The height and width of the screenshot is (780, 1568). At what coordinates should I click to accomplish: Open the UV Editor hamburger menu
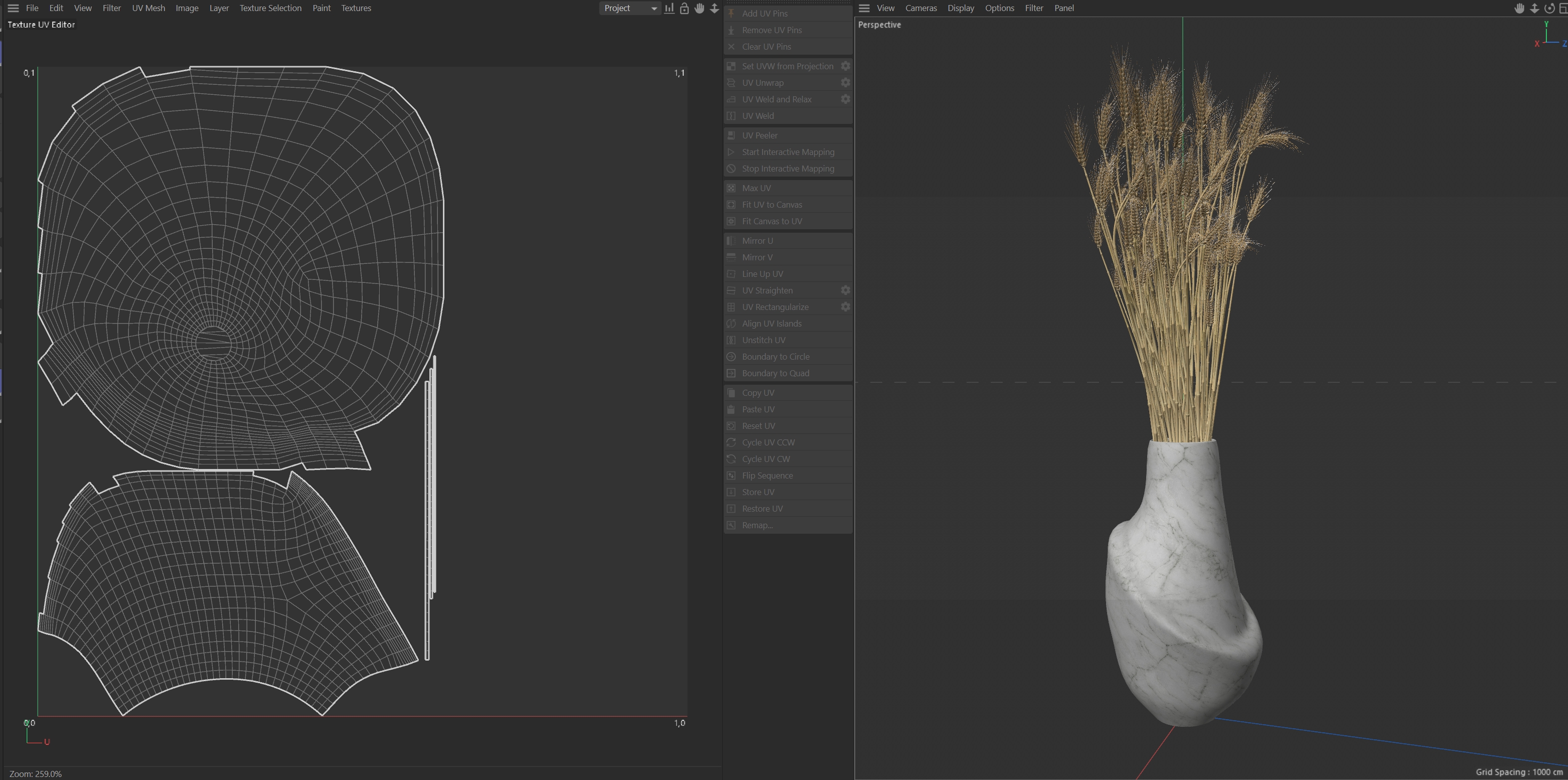pos(13,9)
